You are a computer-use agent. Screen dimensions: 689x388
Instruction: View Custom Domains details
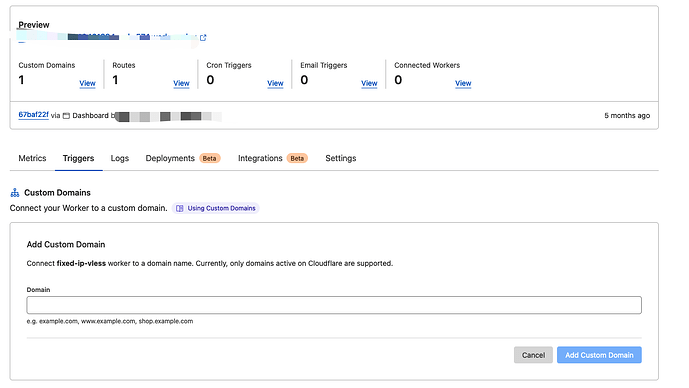click(87, 83)
